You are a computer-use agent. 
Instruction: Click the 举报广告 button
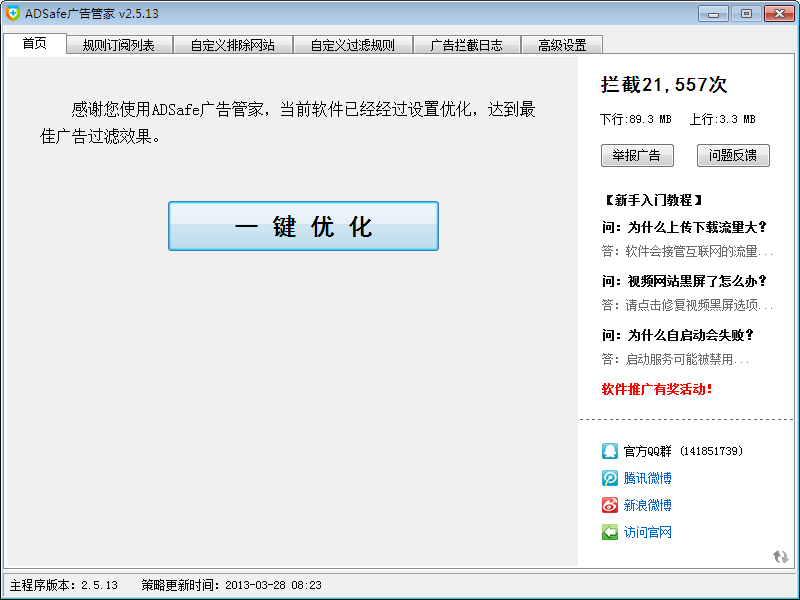(637, 156)
